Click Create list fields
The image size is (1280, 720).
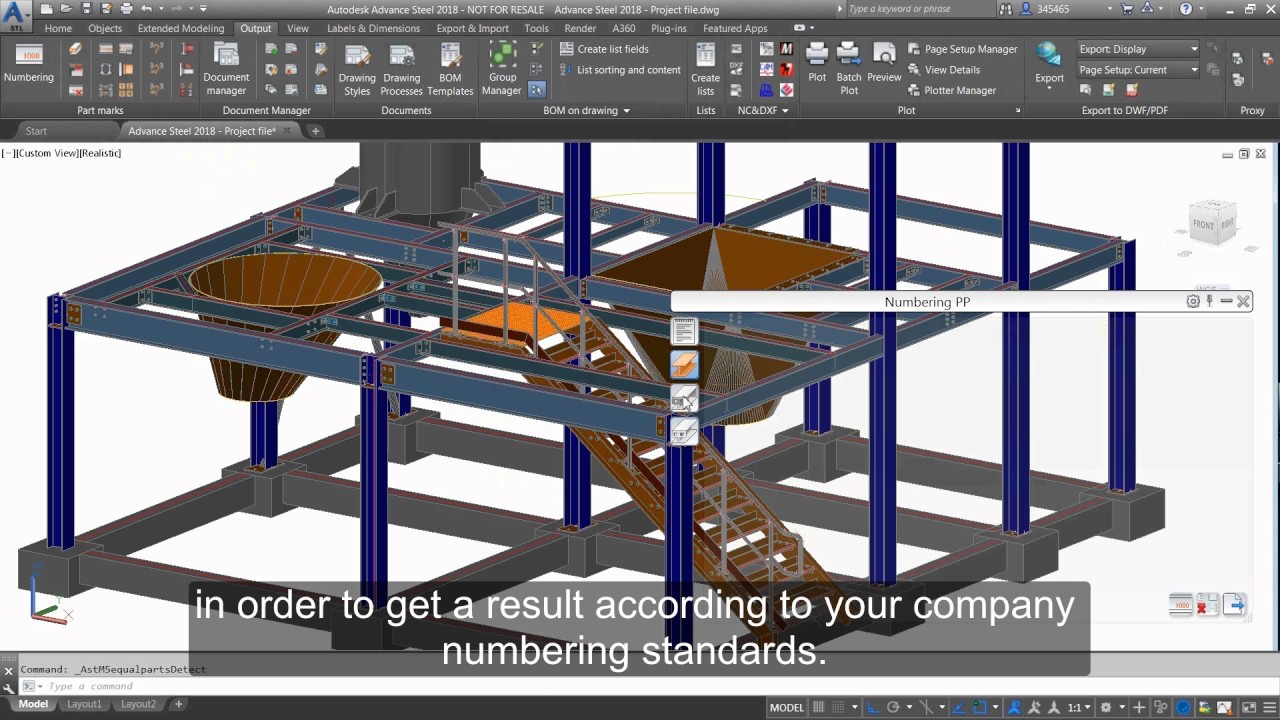point(613,48)
